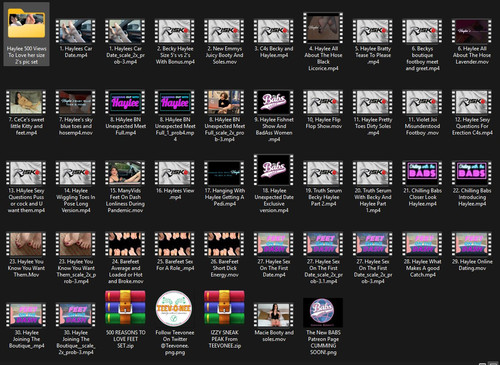This screenshot has height=365, width=500.
Task: Select 9. Haylee Fishnet Show And BadAss Women video
Action: click(x=274, y=102)
